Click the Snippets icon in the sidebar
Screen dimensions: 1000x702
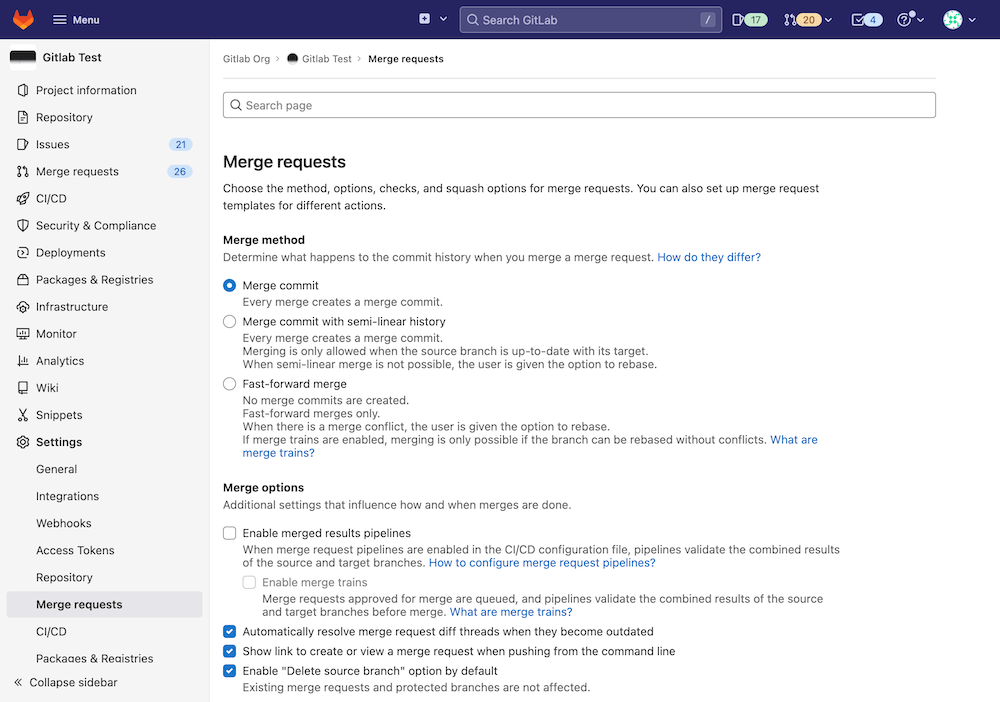click(22, 415)
